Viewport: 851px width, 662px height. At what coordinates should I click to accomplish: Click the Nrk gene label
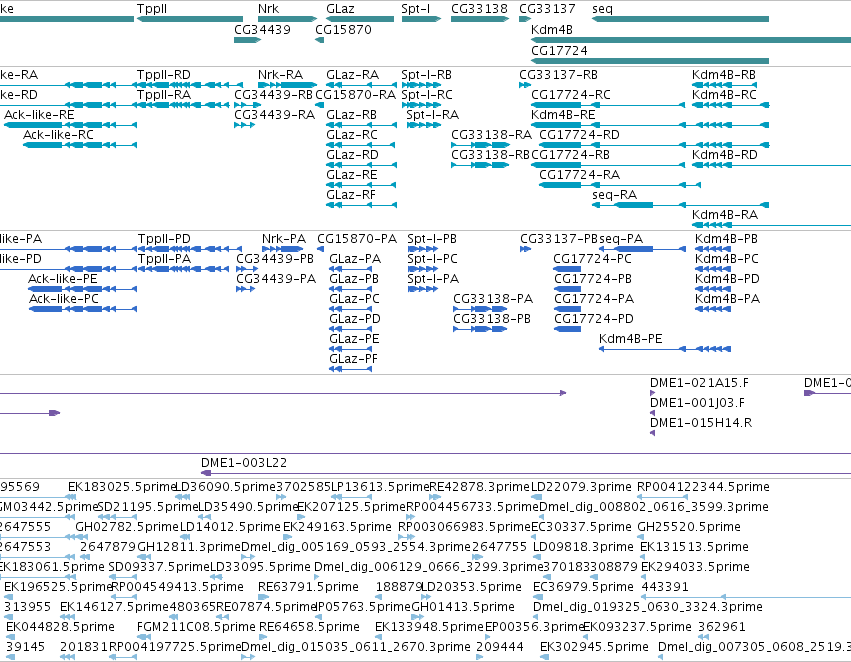(x=268, y=9)
